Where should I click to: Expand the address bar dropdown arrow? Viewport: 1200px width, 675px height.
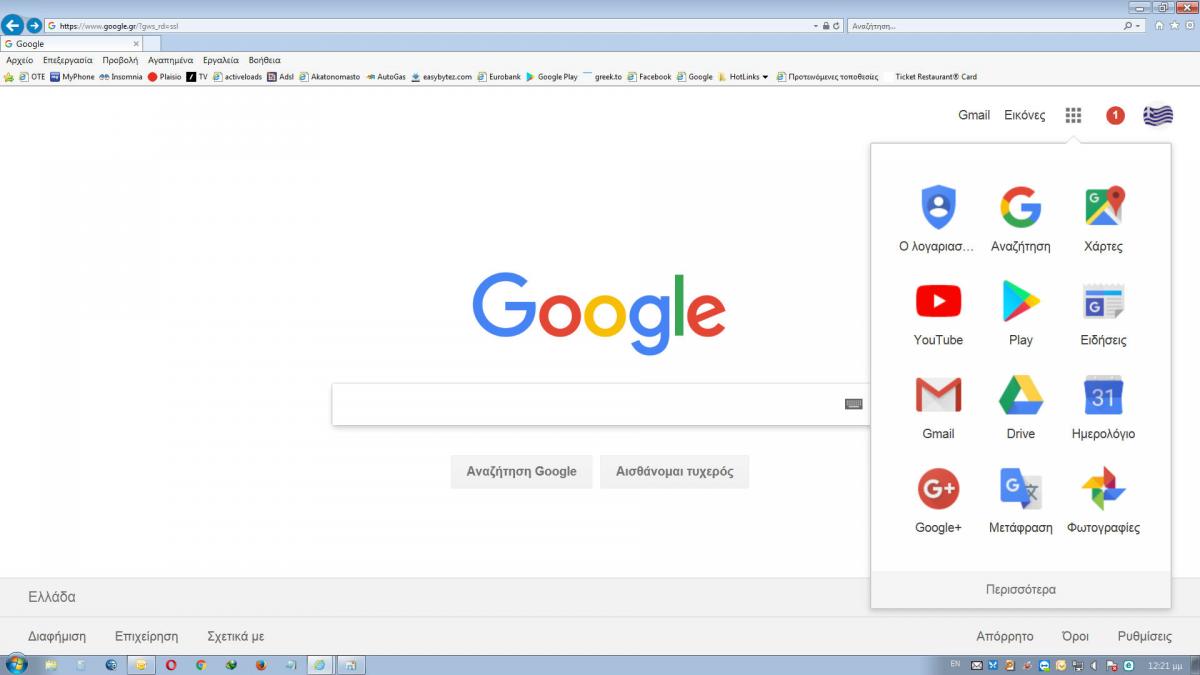click(x=817, y=26)
